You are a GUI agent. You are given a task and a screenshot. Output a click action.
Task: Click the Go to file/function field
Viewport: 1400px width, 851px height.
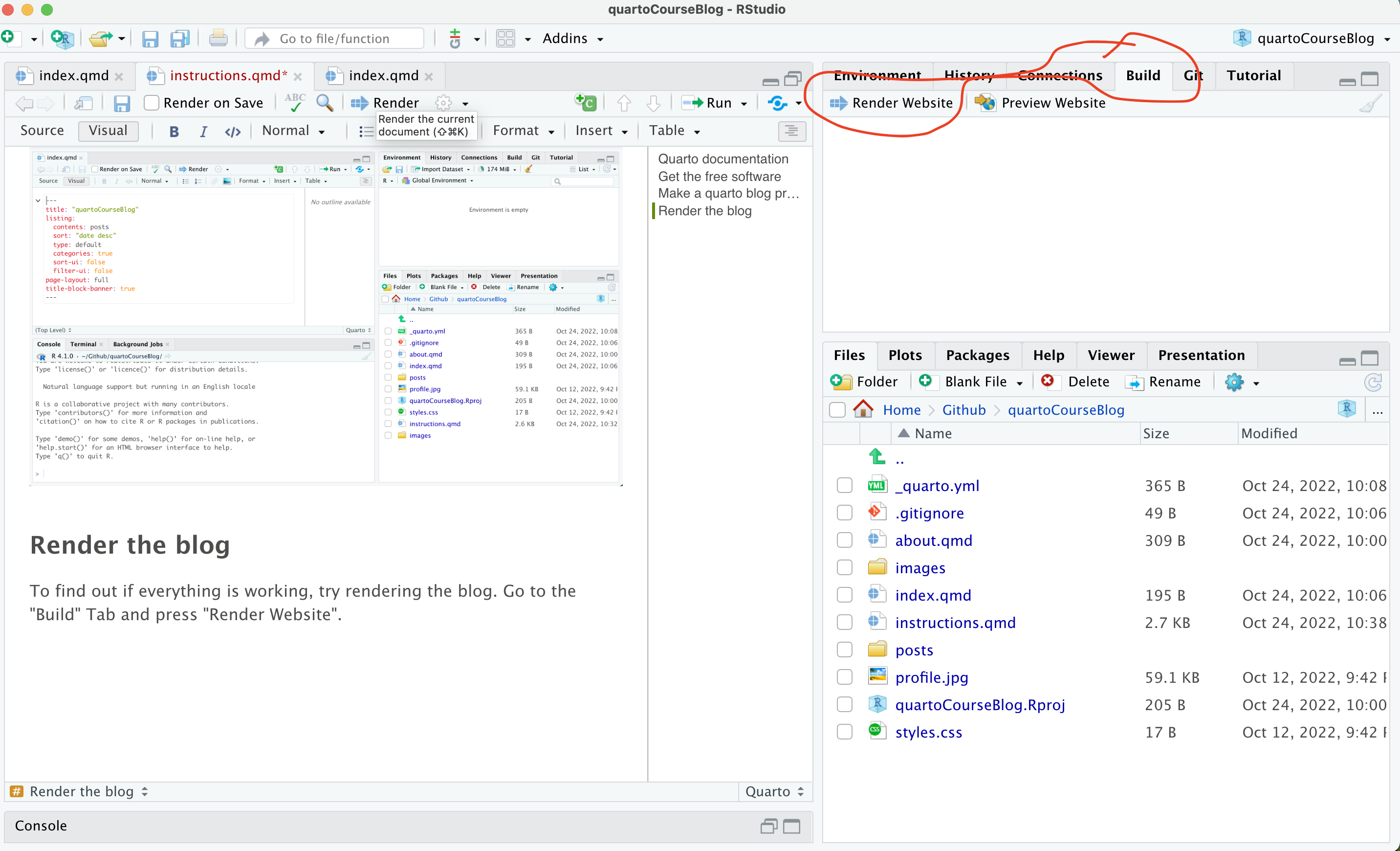335,39
